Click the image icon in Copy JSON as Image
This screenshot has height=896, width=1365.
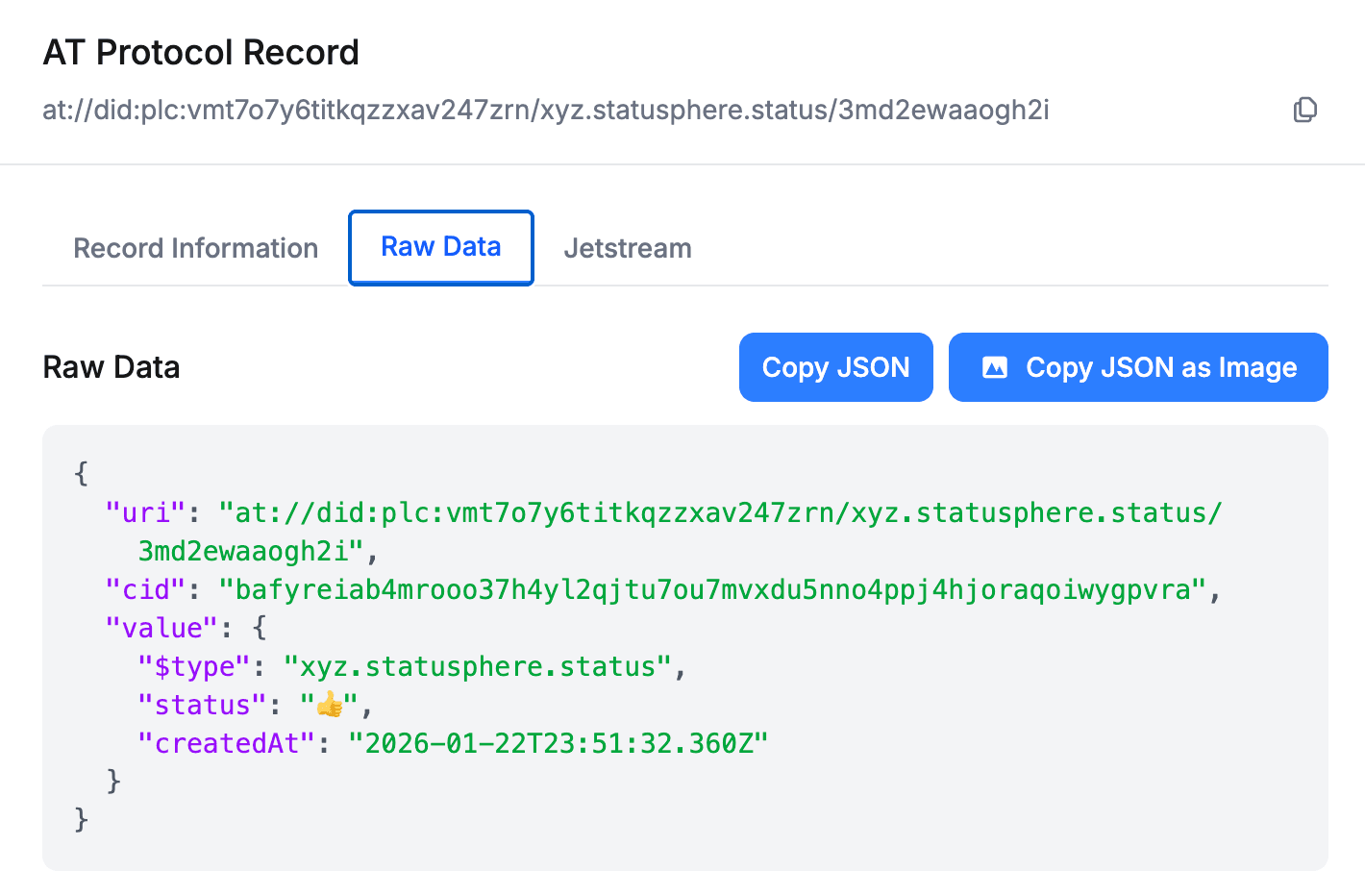click(995, 367)
